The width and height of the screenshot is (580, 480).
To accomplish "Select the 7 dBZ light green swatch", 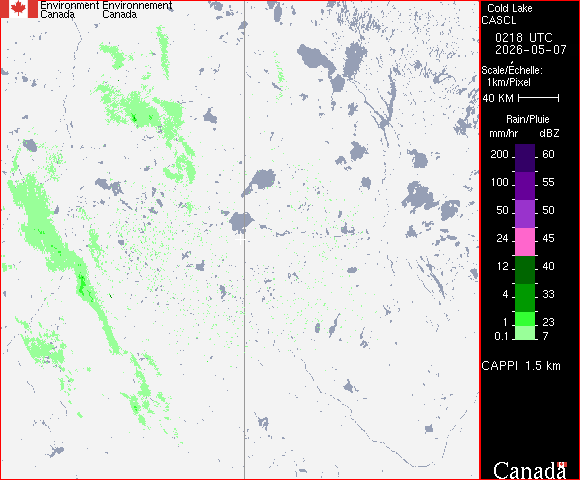I will coord(525,333).
